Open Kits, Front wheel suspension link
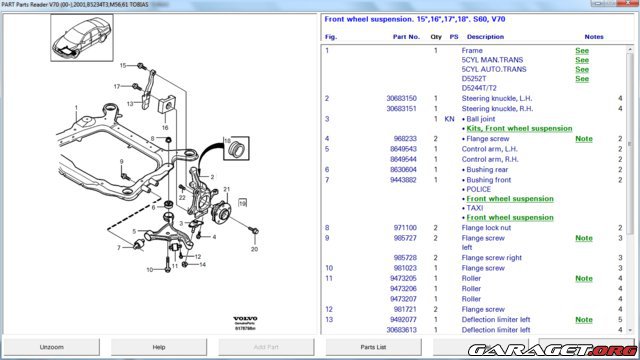Screen dimensions: 640x360 (519, 129)
